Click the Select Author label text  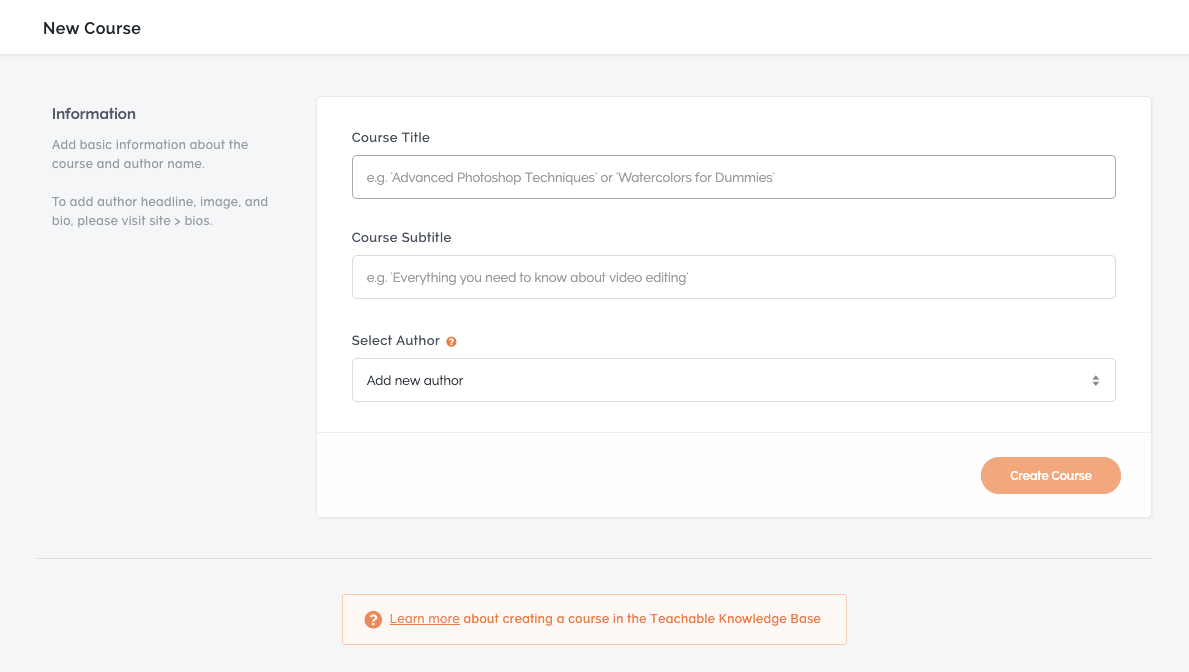click(x=395, y=341)
